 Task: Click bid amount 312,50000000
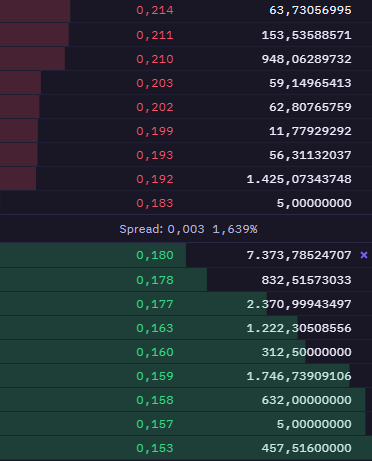click(307, 352)
